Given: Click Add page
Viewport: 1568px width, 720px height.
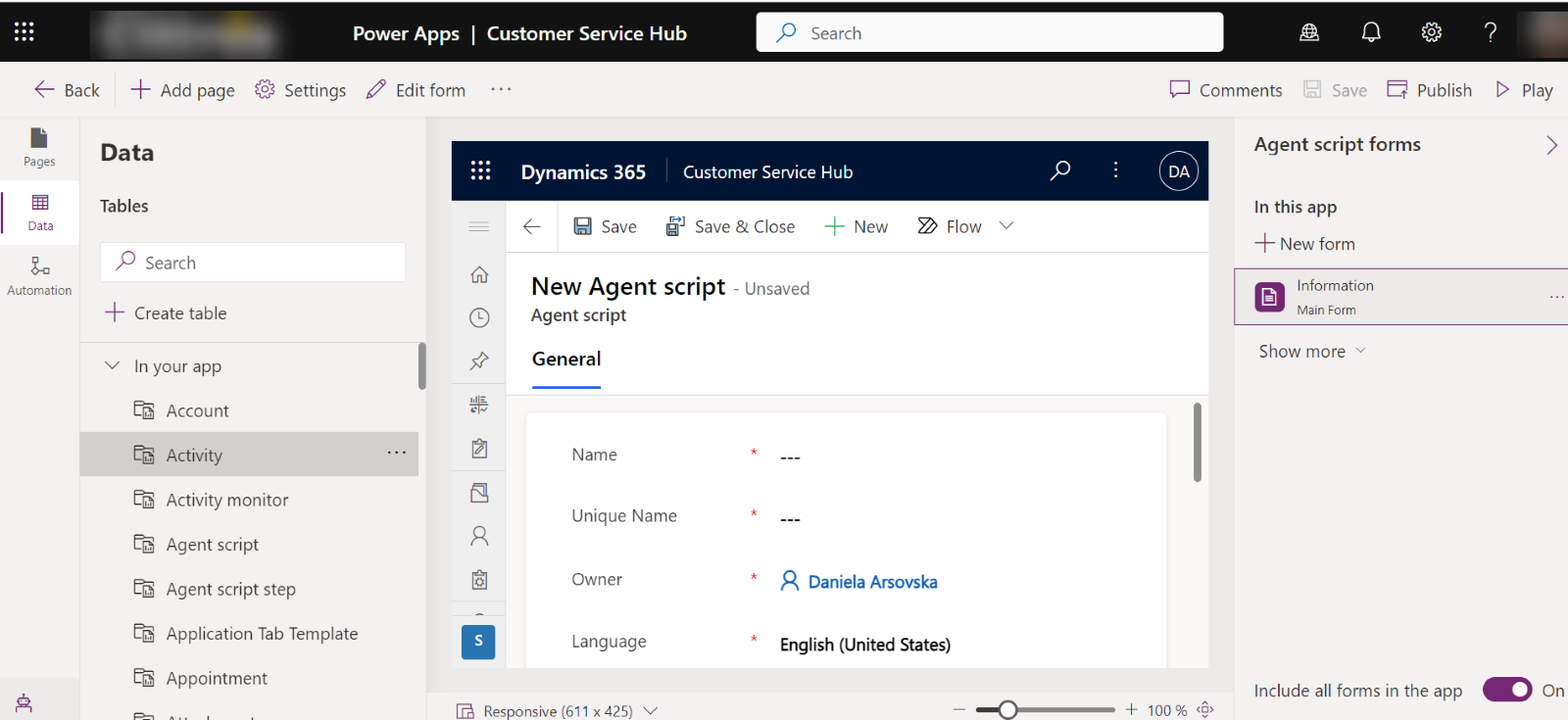Looking at the screenshot, I should (x=182, y=90).
